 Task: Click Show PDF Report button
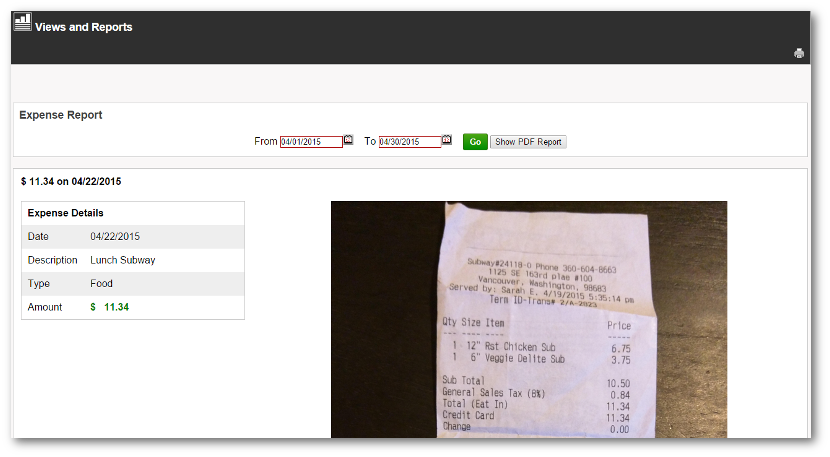tap(528, 142)
